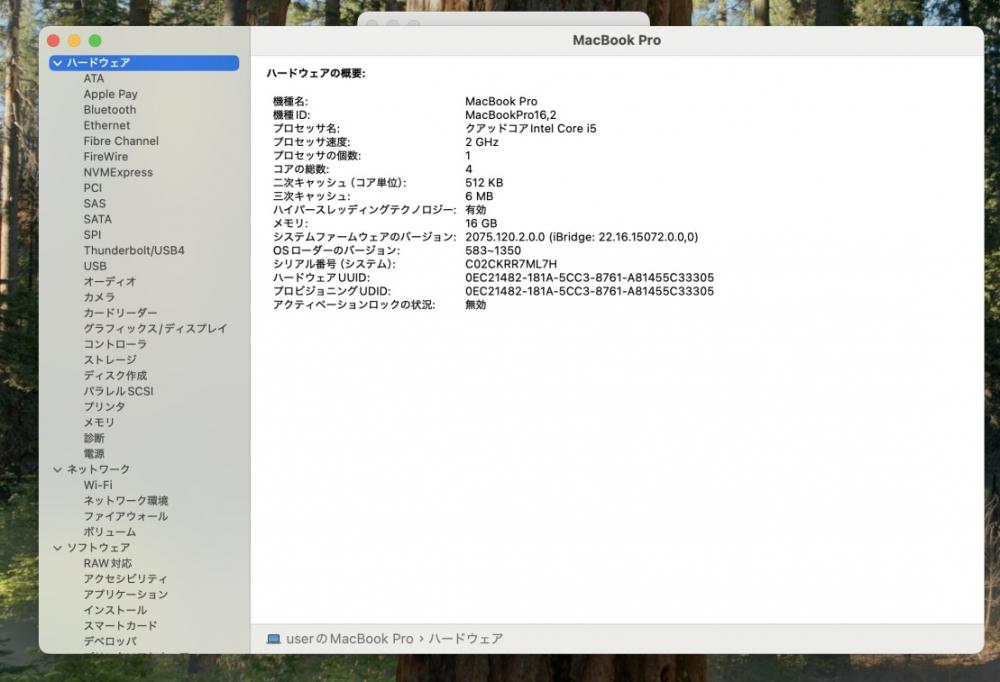Select ディスク作成 in the sidebar
1000x682 pixels.
click(x=115, y=375)
